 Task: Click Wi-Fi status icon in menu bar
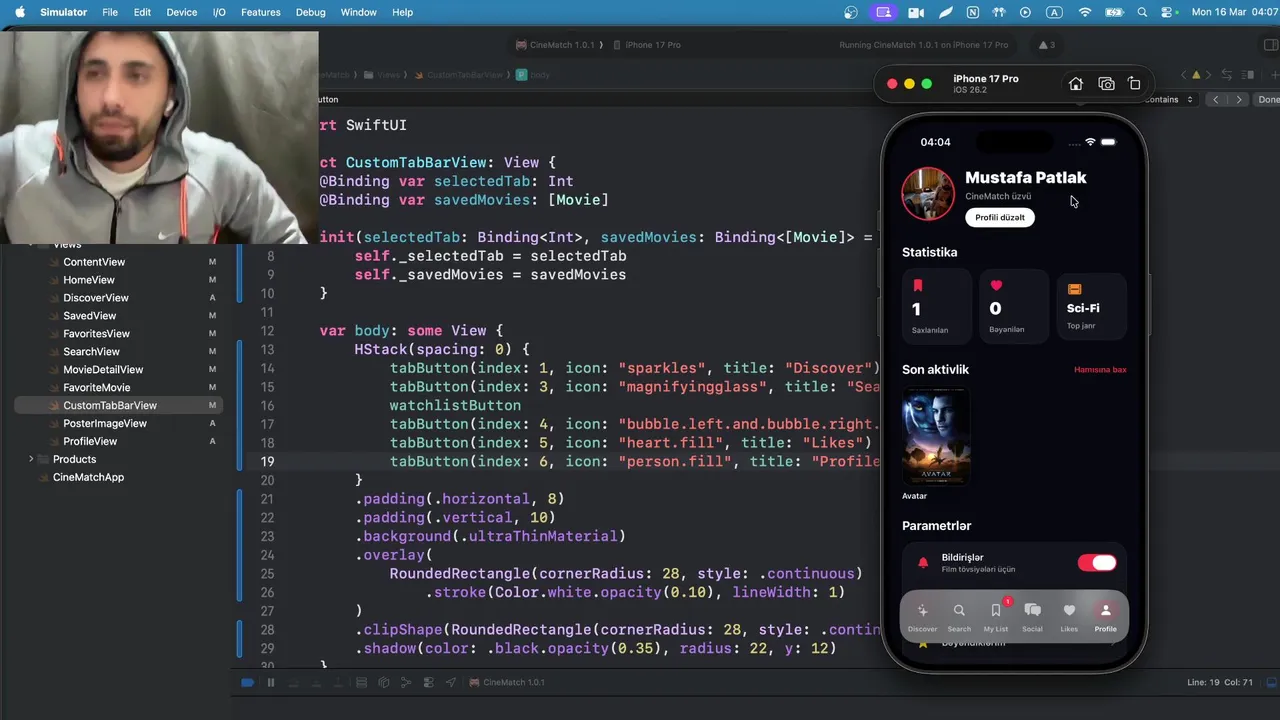[x=1085, y=12]
